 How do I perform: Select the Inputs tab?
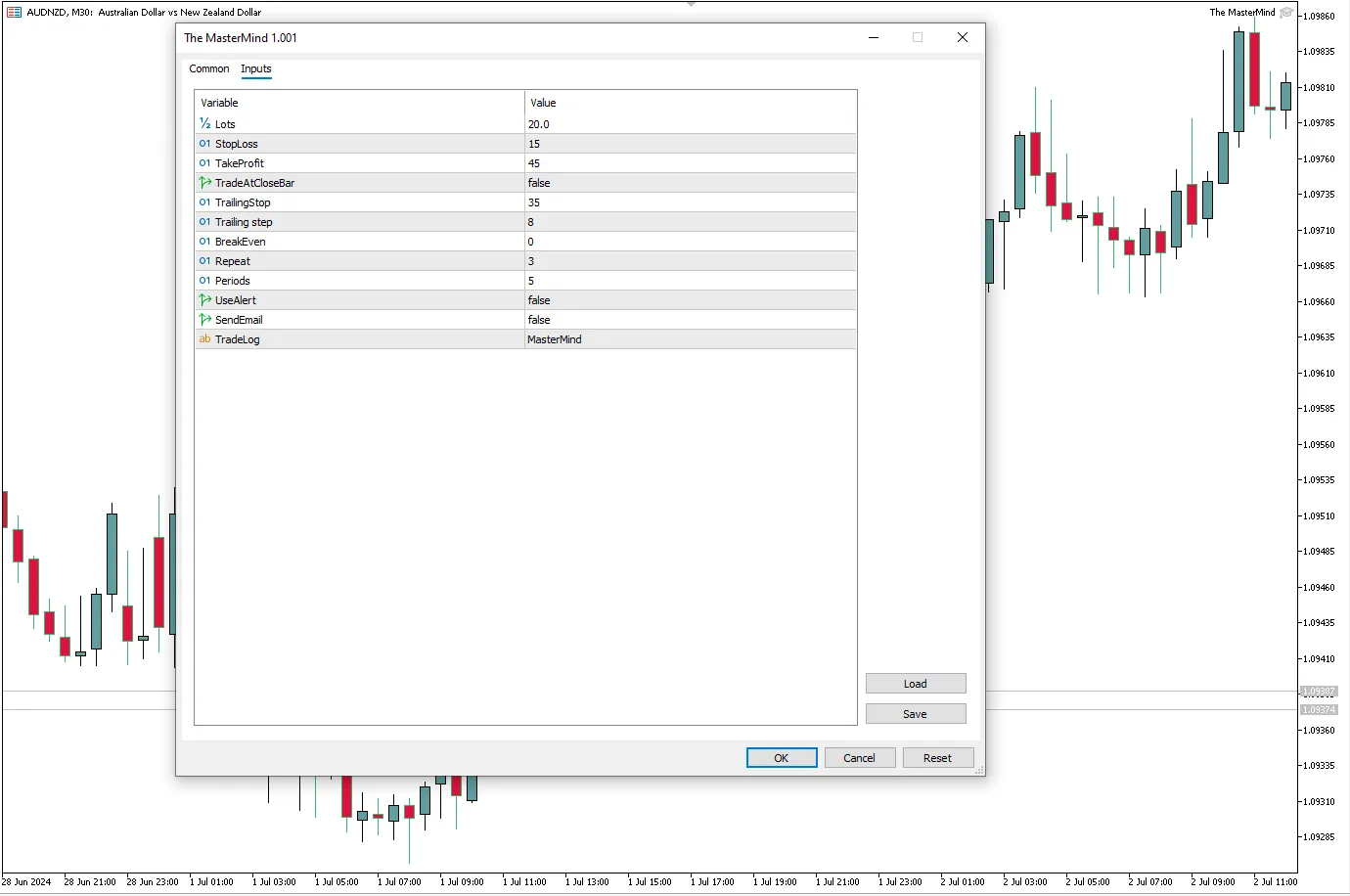click(256, 68)
